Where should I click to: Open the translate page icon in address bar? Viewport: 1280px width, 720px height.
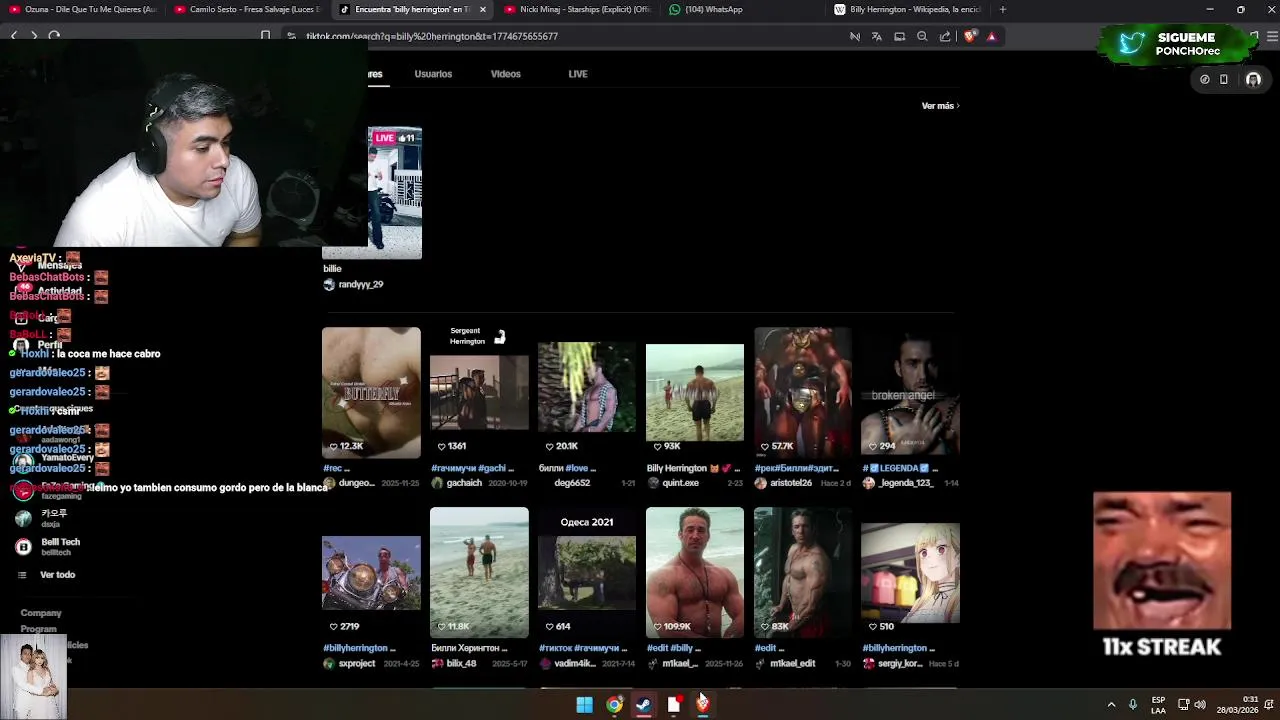877,36
